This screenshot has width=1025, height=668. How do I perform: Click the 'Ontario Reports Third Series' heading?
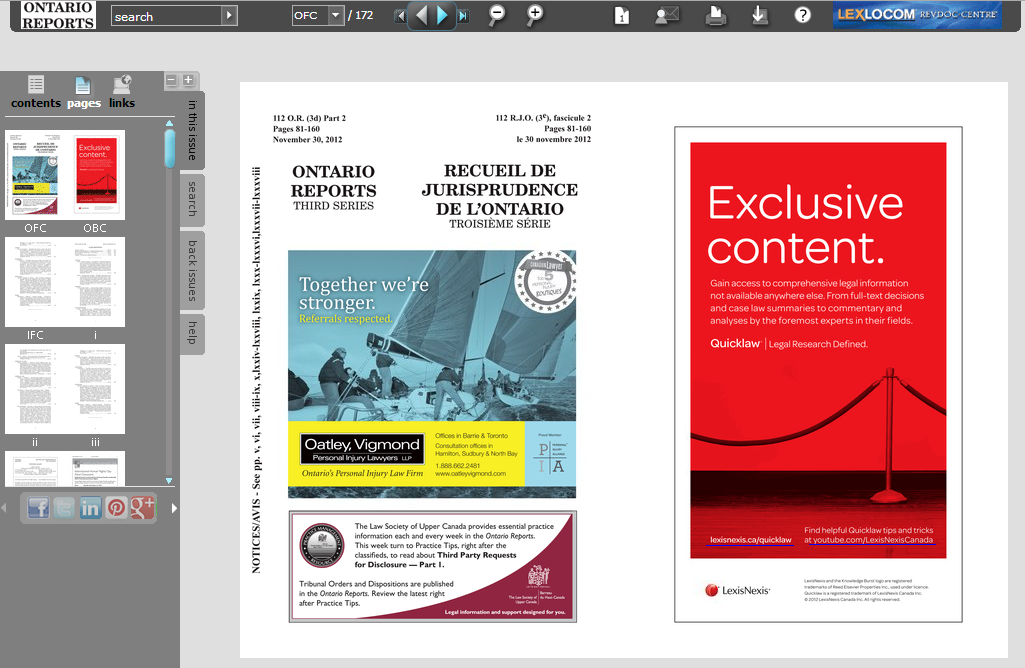tap(333, 188)
